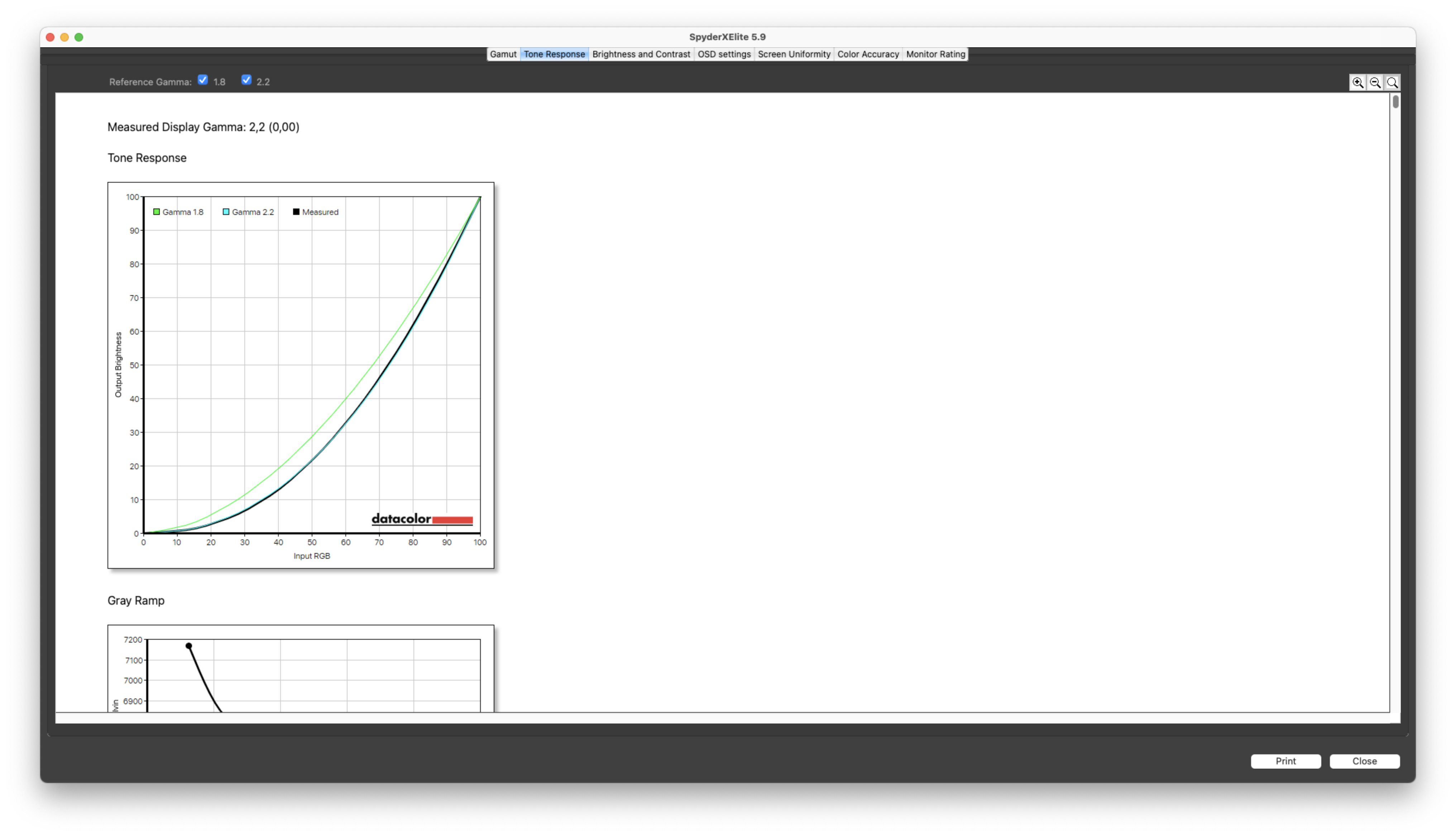
Task: Click the Print button
Action: point(1285,761)
